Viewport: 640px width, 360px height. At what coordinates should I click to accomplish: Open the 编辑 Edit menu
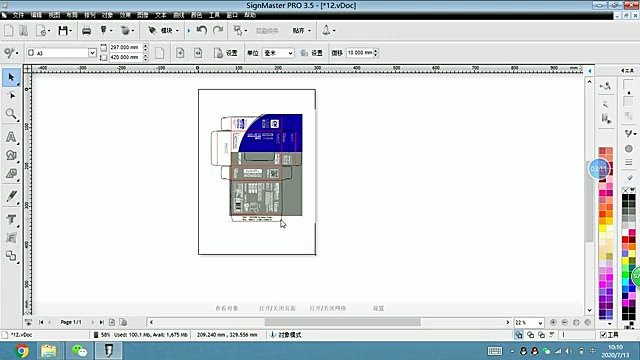[36, 15]
